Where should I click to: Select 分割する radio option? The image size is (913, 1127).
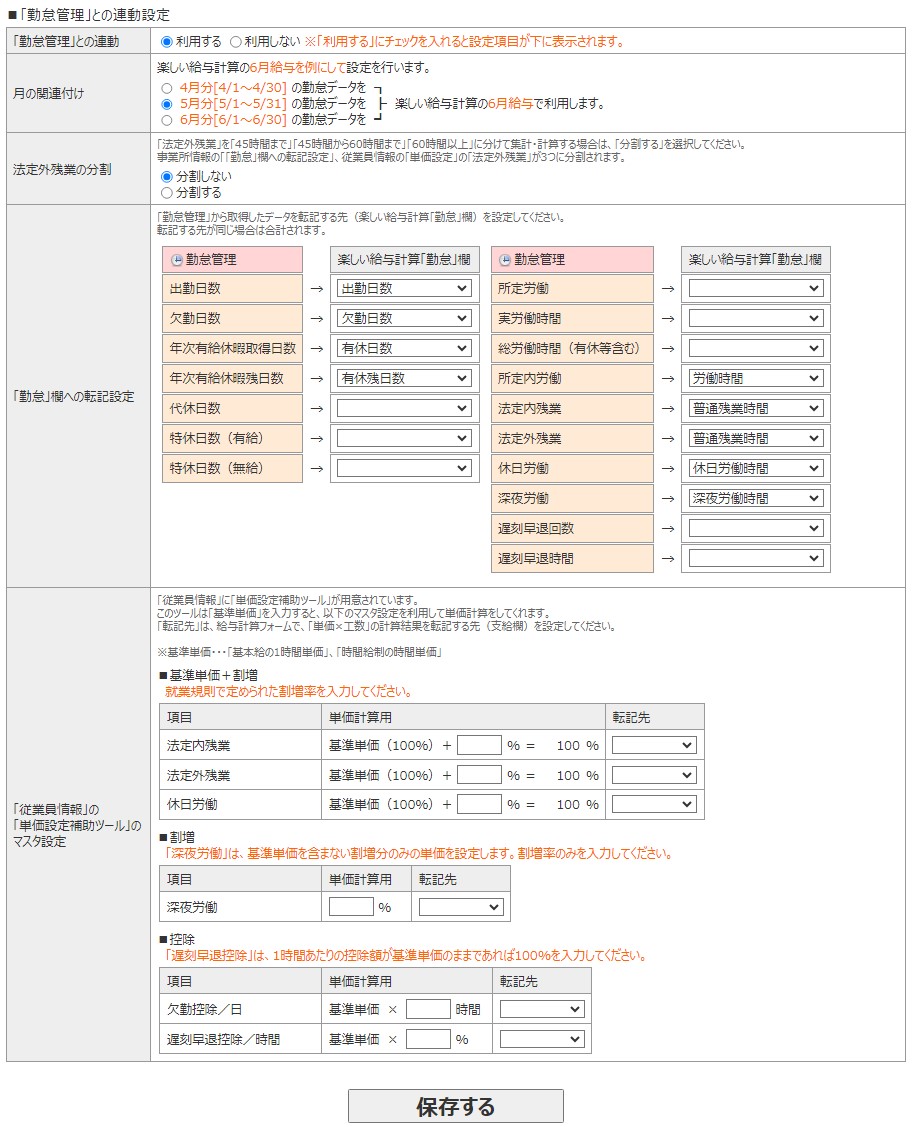tap(167, 193)
